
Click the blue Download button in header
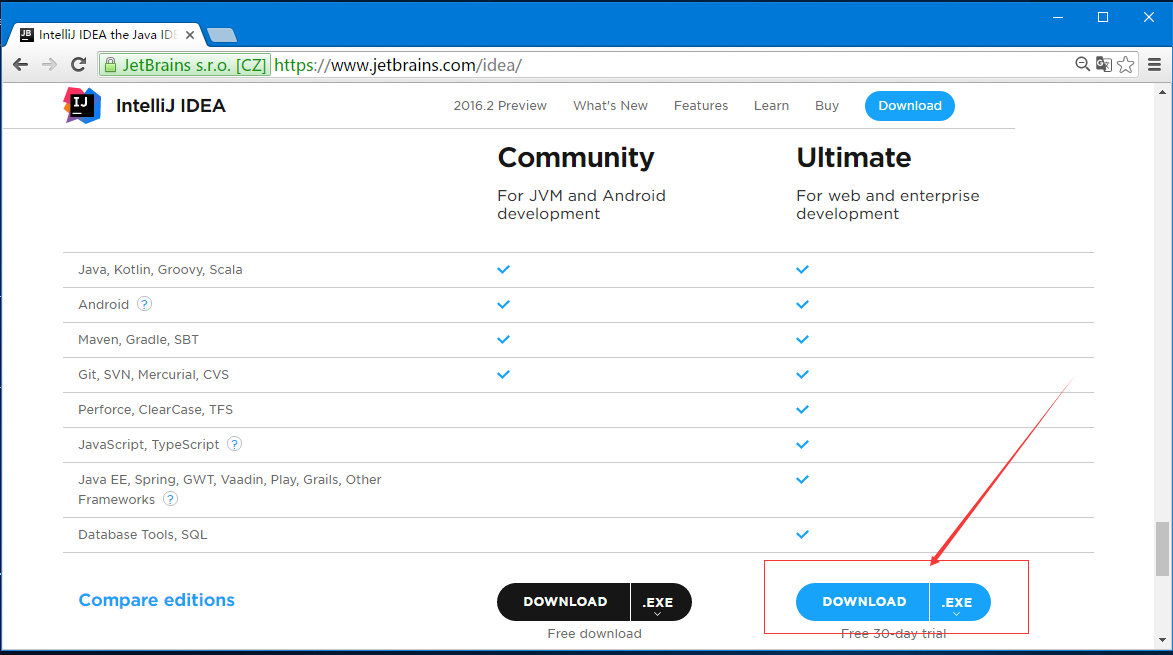coord(910,105)
